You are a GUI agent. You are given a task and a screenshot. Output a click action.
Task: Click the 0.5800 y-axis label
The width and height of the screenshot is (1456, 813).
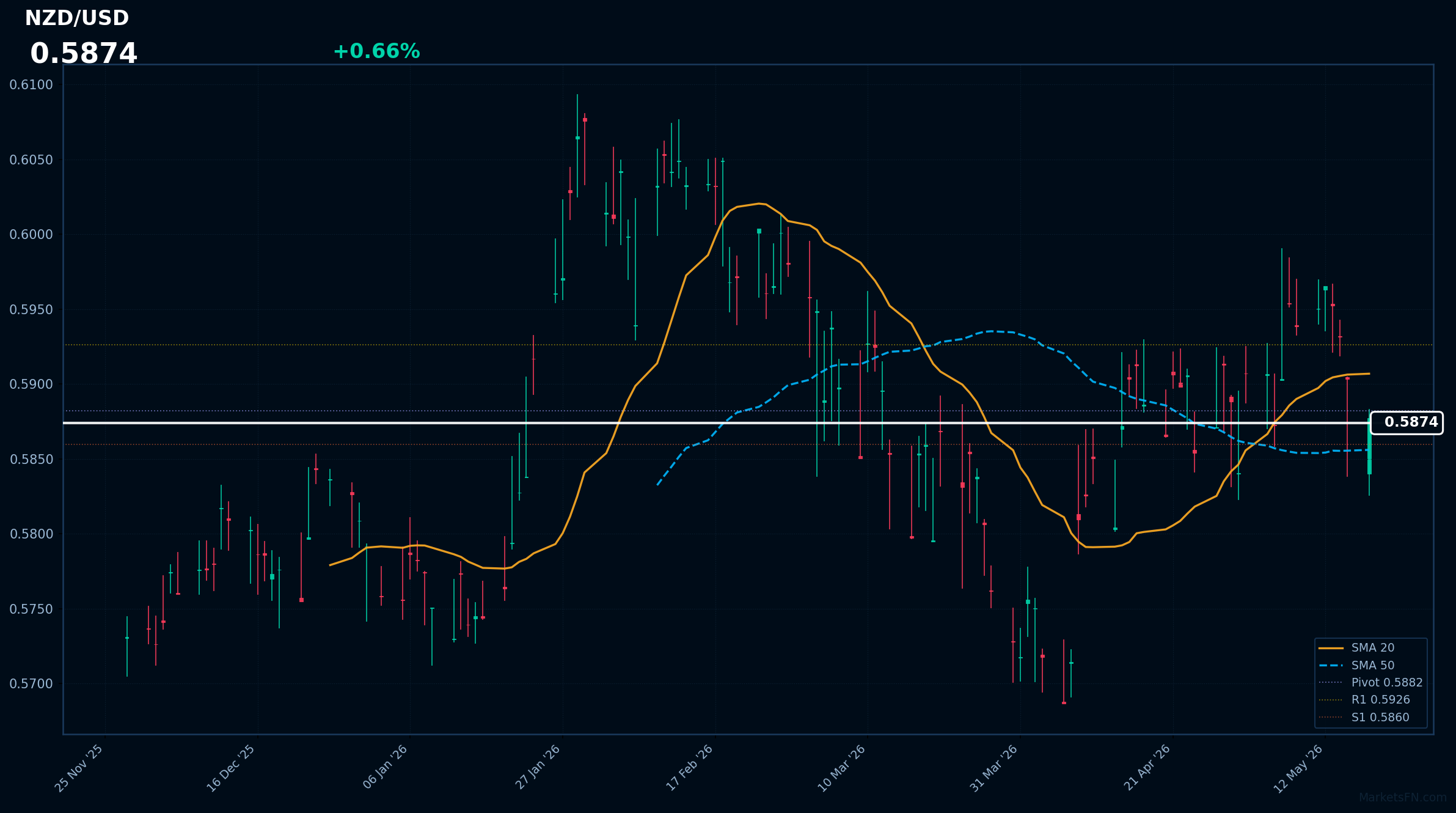31,534
